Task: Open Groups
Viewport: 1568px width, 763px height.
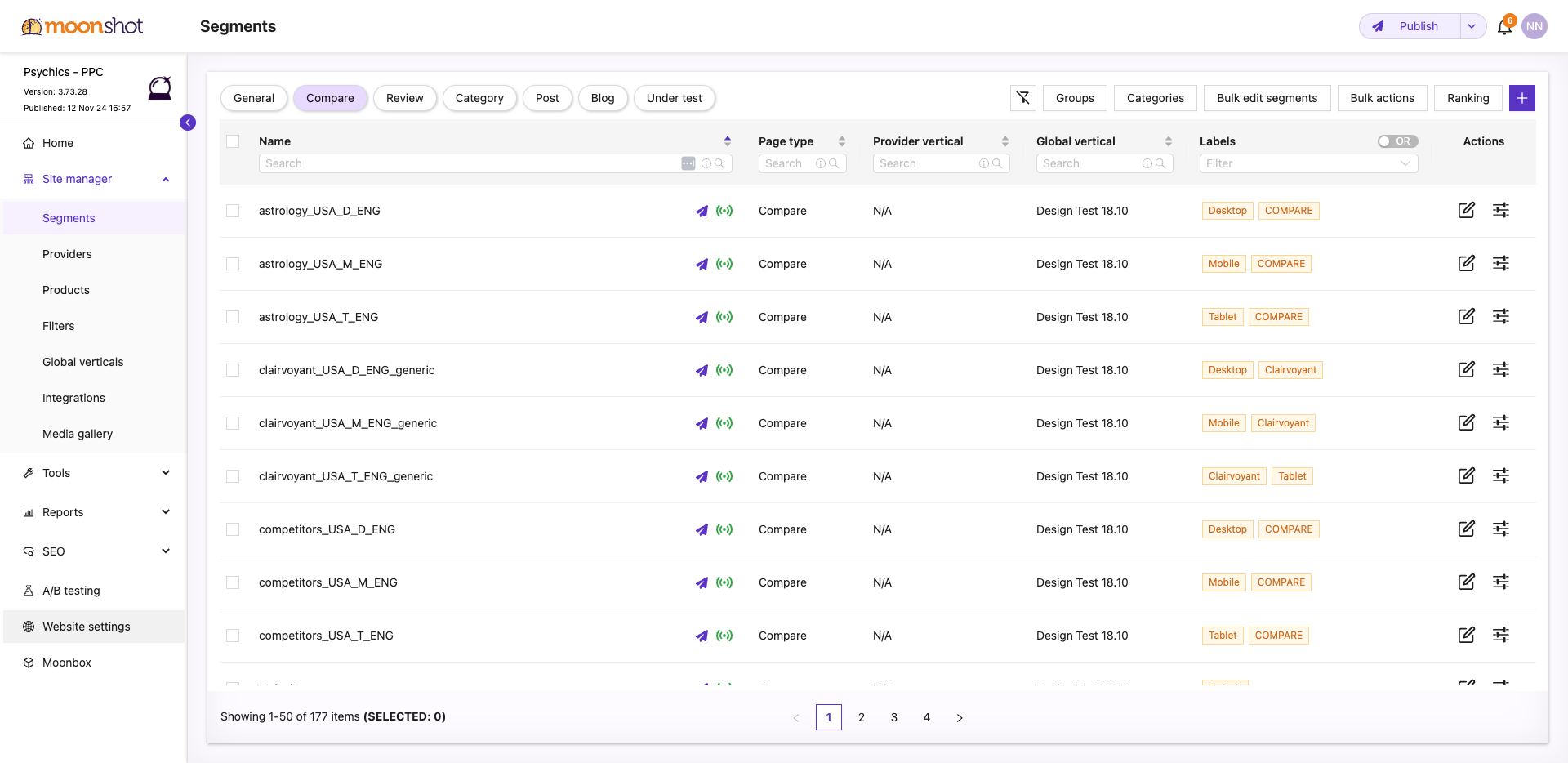Action: tap(1075, 98)
